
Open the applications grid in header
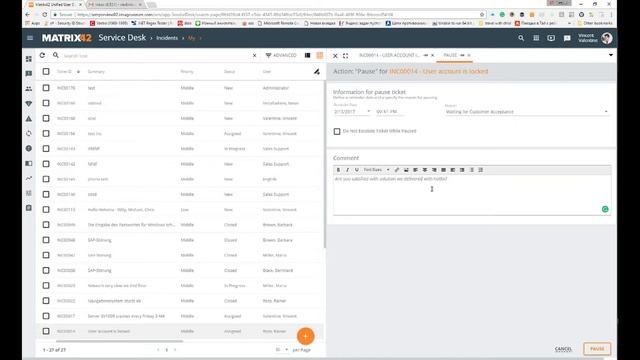536,38
